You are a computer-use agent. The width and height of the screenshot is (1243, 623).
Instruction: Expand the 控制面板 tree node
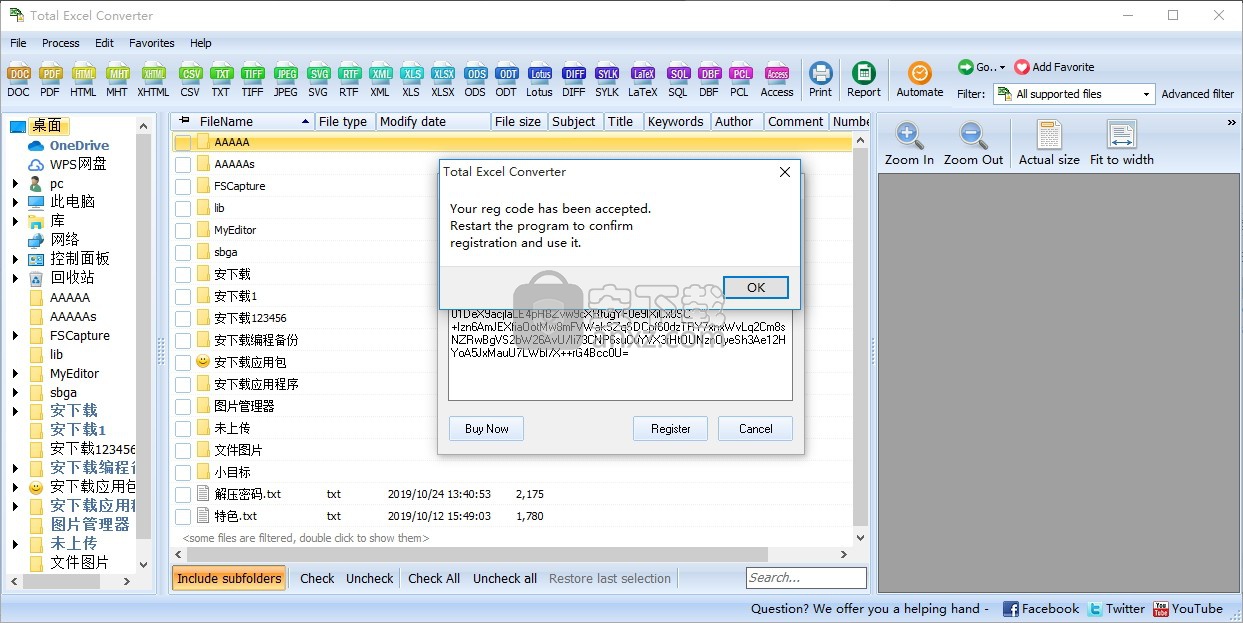point(15,259)
